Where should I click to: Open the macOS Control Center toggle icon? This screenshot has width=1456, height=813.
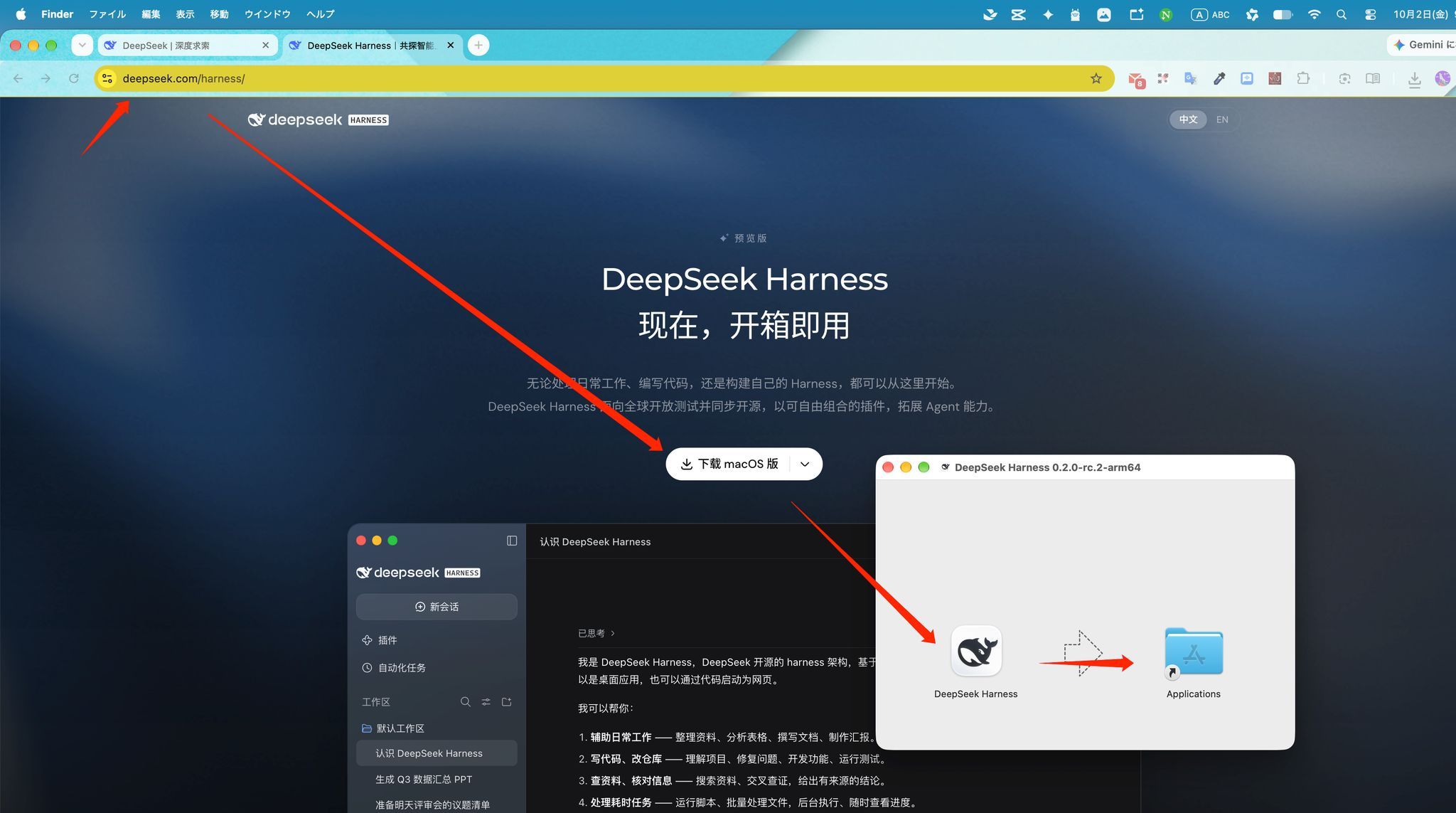(x=1370, y=14)
